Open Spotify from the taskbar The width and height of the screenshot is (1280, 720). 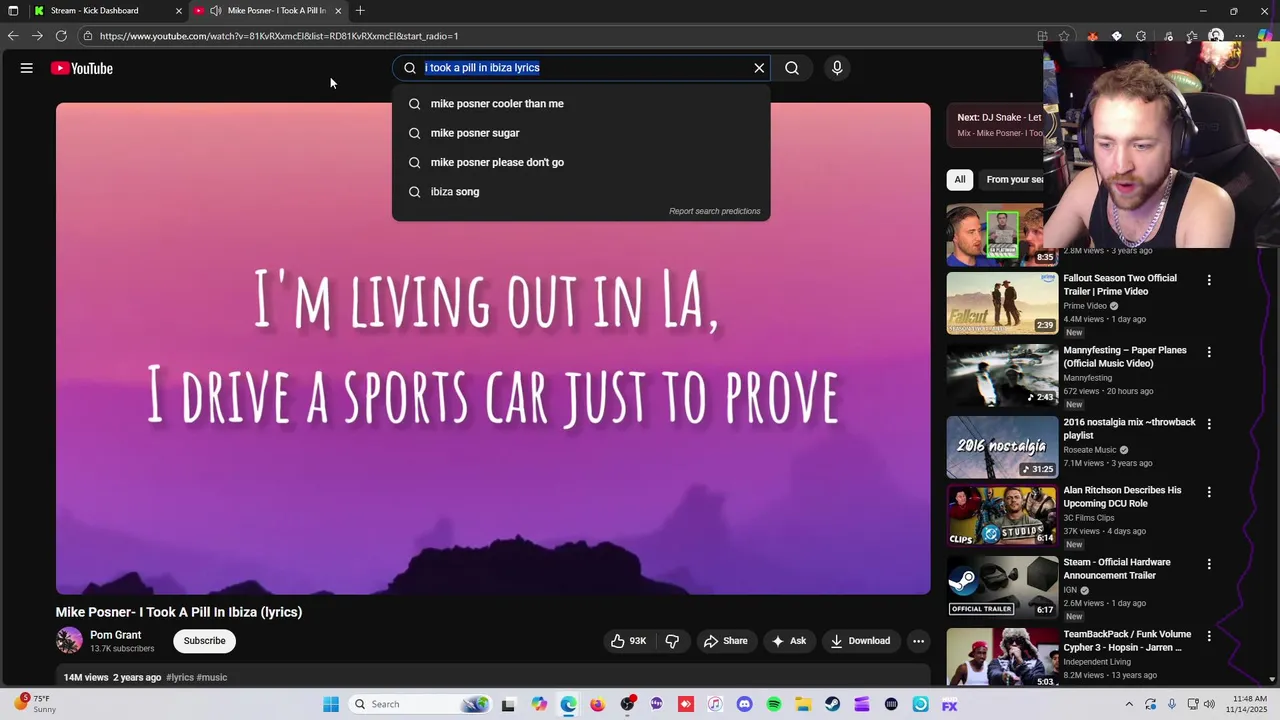coord(773,704)
